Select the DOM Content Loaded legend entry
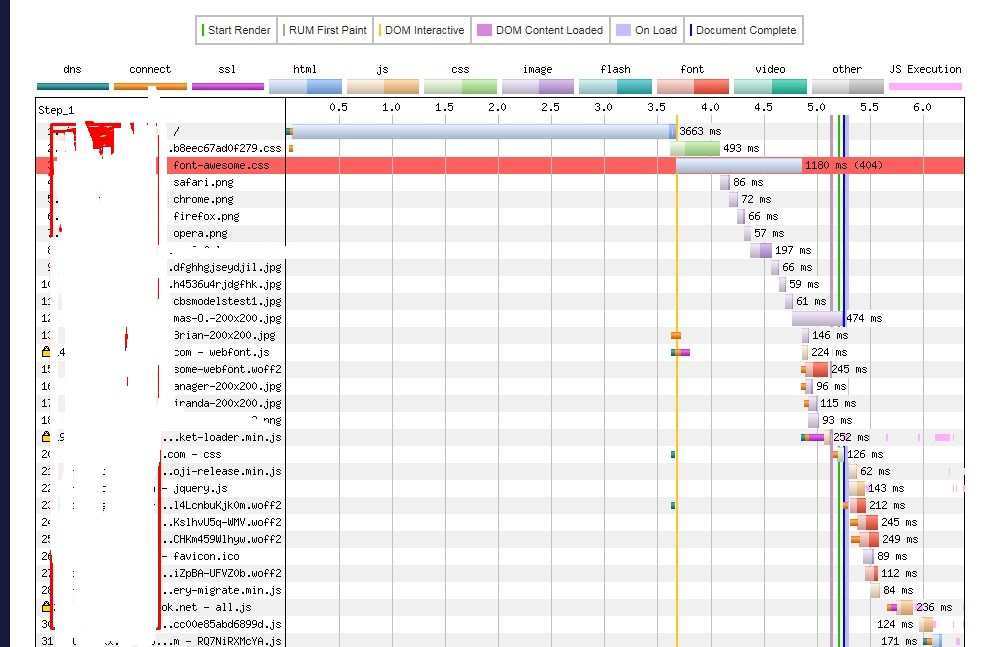Screen dimensions: 984x647 click(540, 30)
